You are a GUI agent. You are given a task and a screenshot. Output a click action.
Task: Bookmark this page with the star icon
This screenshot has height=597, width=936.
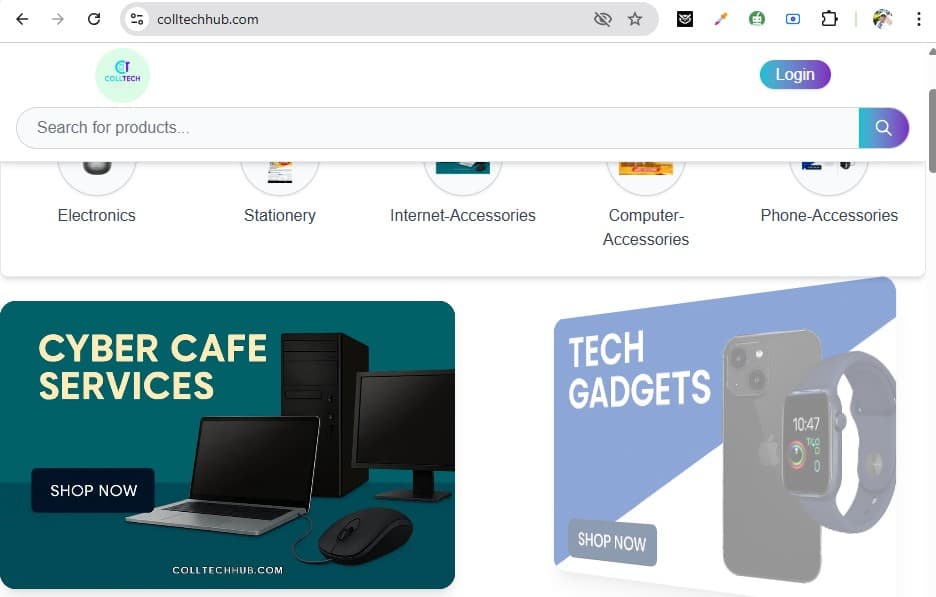coord(635,19)
